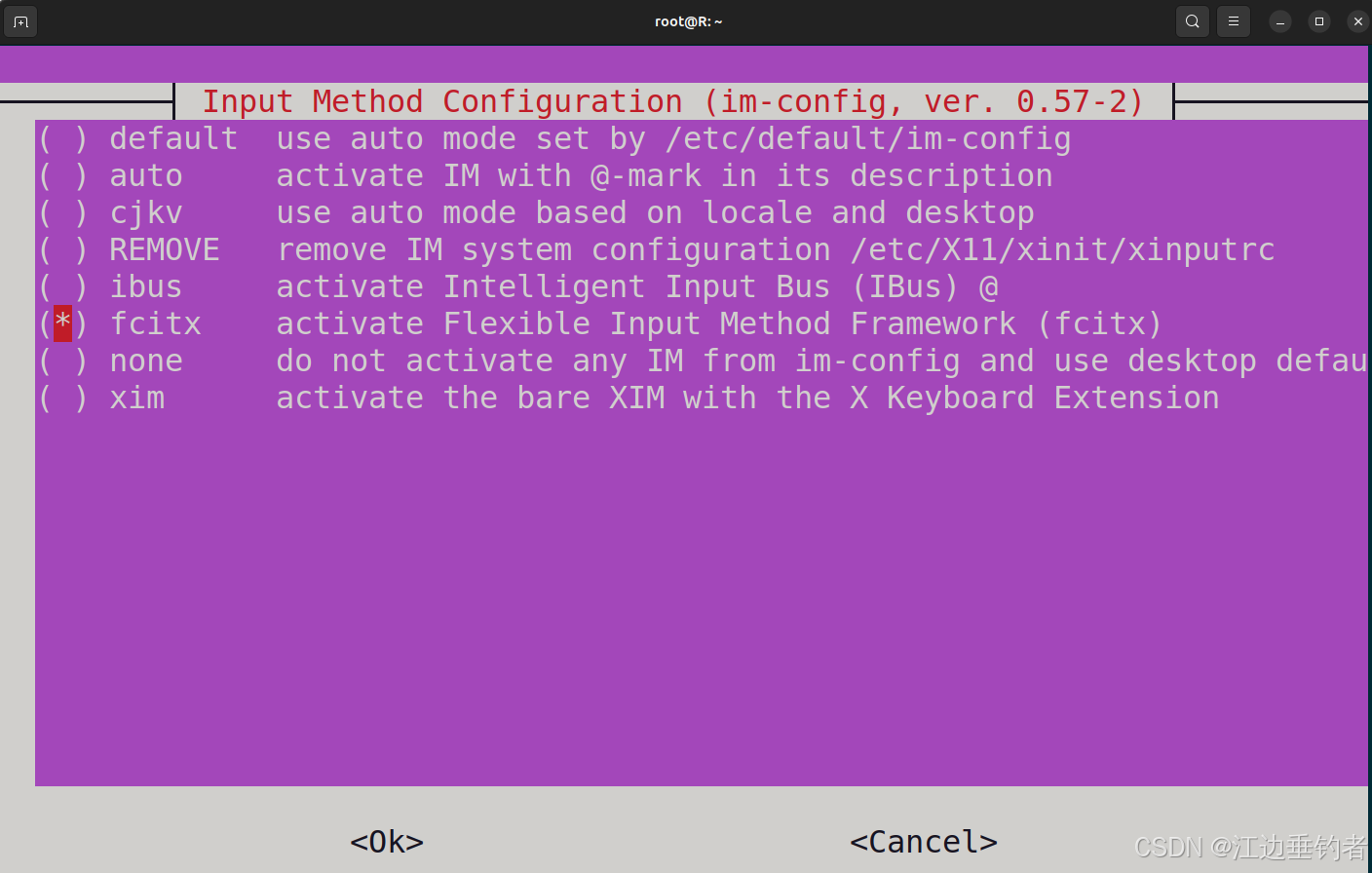The height and width of the screenshot is (873, 1372).
Task: Open the hamburger menu in title bar
Action: click(1234, 21)
